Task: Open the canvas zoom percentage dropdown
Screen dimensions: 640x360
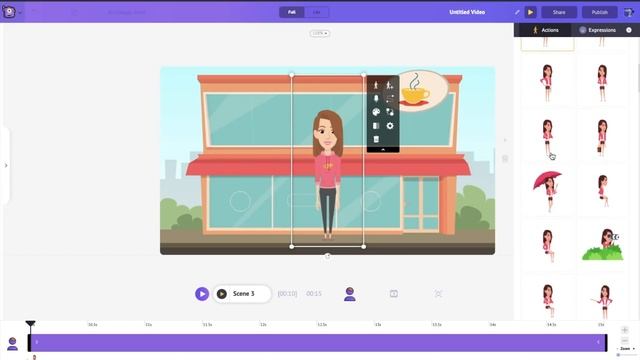Action: 320,33
